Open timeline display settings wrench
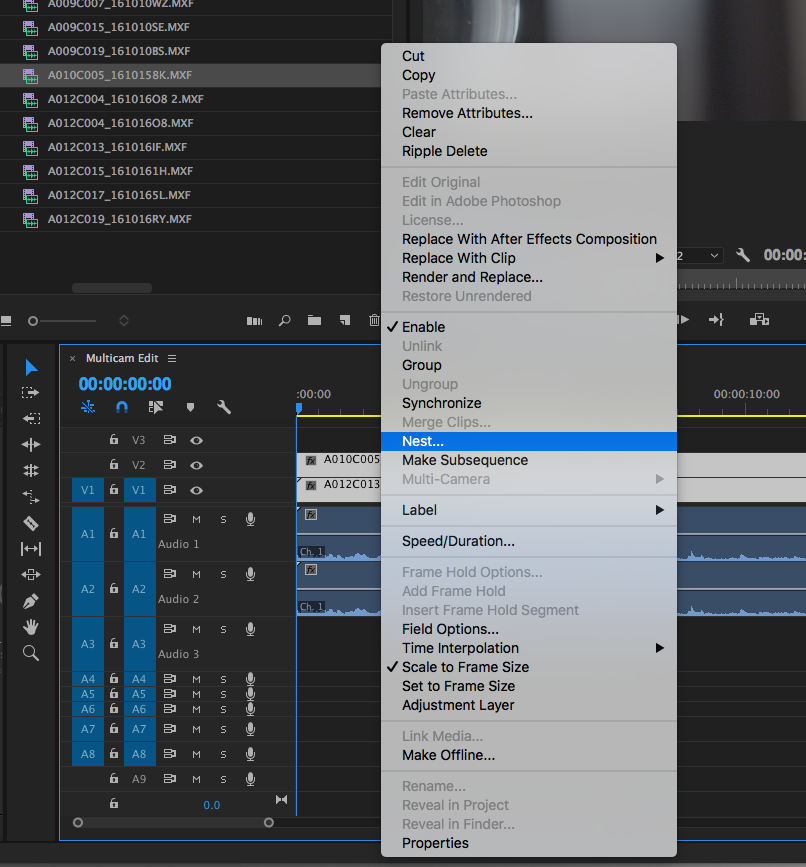Image resolution: width=806 pixels, height=867 pixels. pyautogui.click(x=224, y=407)
